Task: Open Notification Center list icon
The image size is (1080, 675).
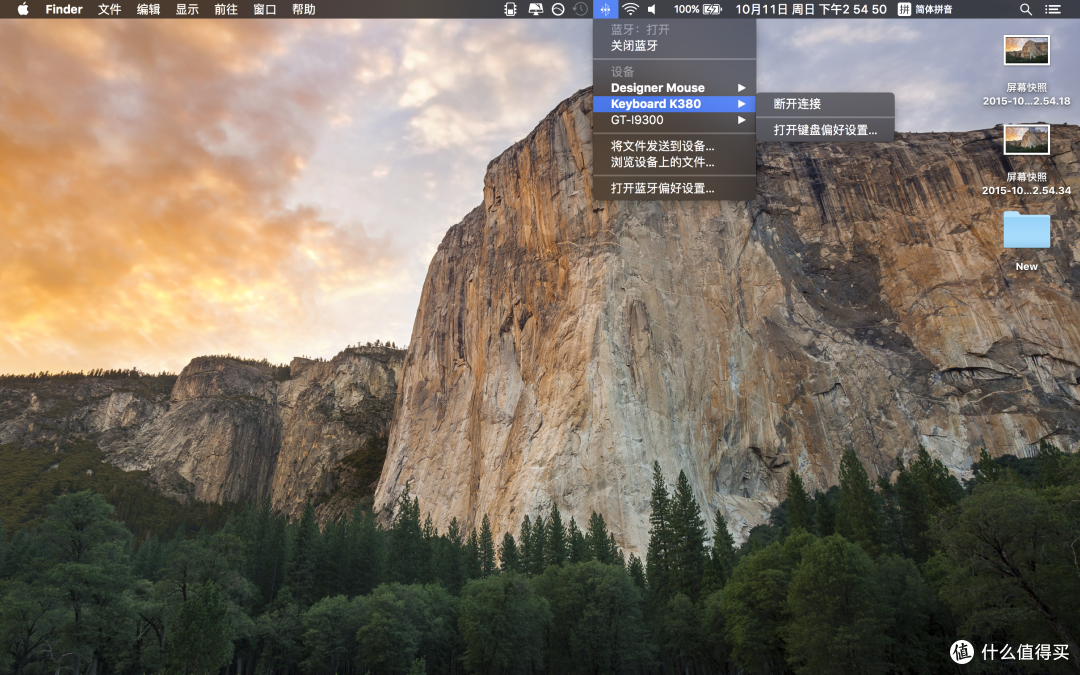Action: coord(1052,9)
